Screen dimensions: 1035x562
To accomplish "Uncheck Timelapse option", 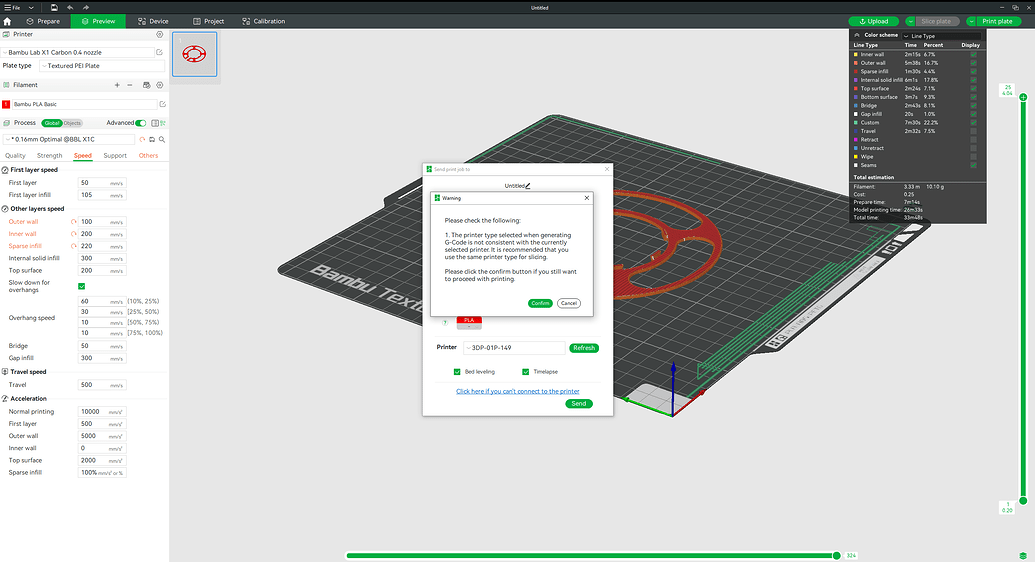I will click(525, 372).
